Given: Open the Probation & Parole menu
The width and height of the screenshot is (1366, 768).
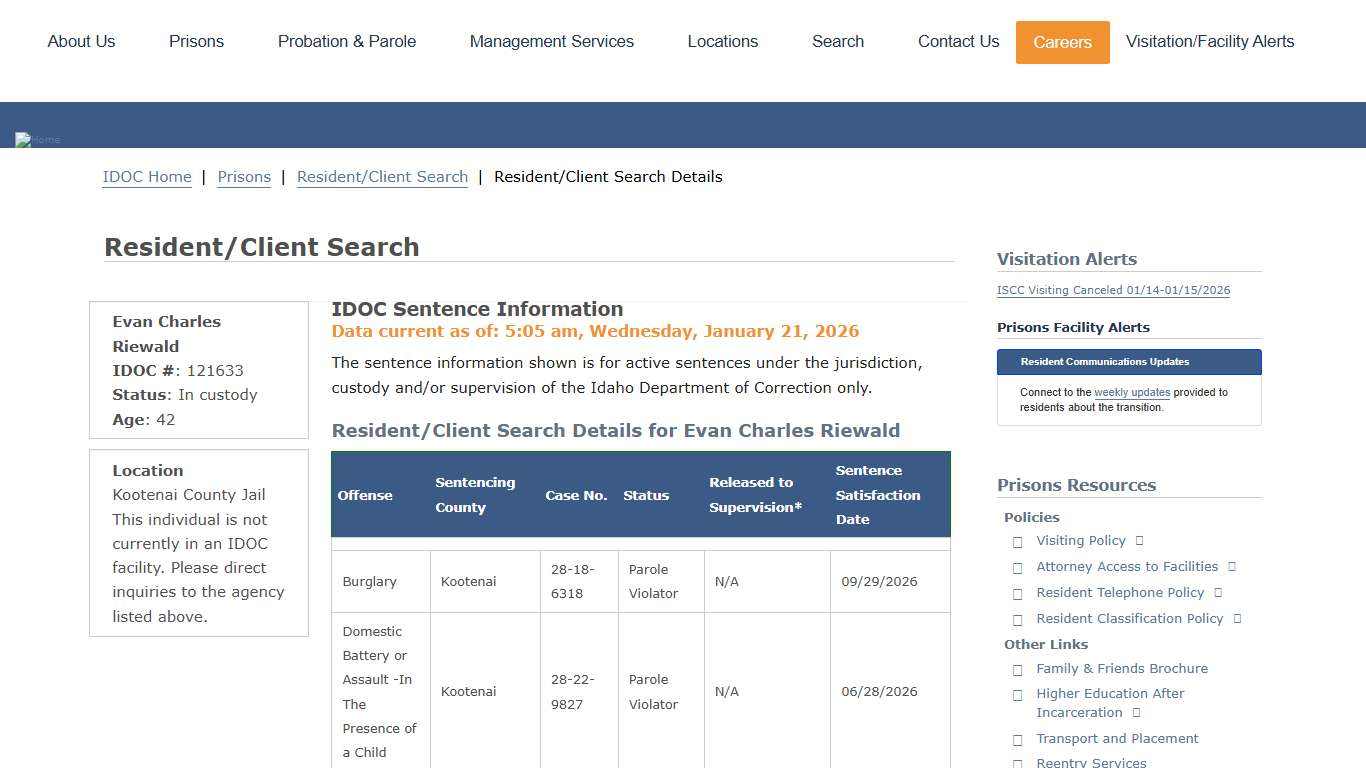Looking at the screenshot, I should 347,41.
